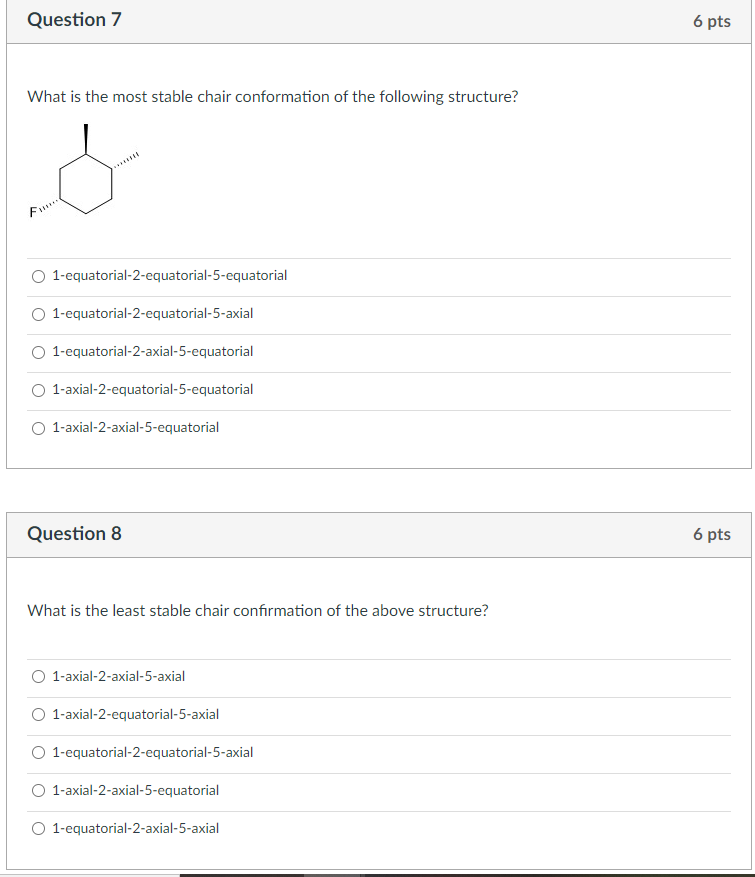Select 1-axial-2-equatorial-5-equatorial in Question 7
Screen dimensions: 755x877
pyautogui.click(x=38, y=389)
